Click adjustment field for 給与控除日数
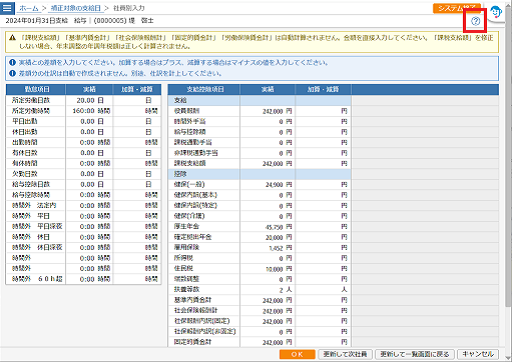 137,184
